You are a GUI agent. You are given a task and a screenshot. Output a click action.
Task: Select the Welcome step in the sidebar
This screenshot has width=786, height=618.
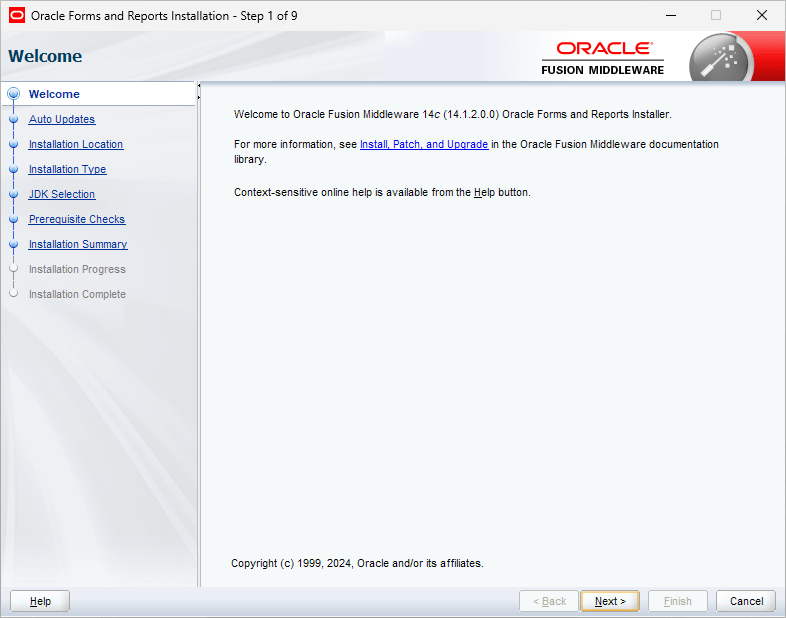(54, 94)
